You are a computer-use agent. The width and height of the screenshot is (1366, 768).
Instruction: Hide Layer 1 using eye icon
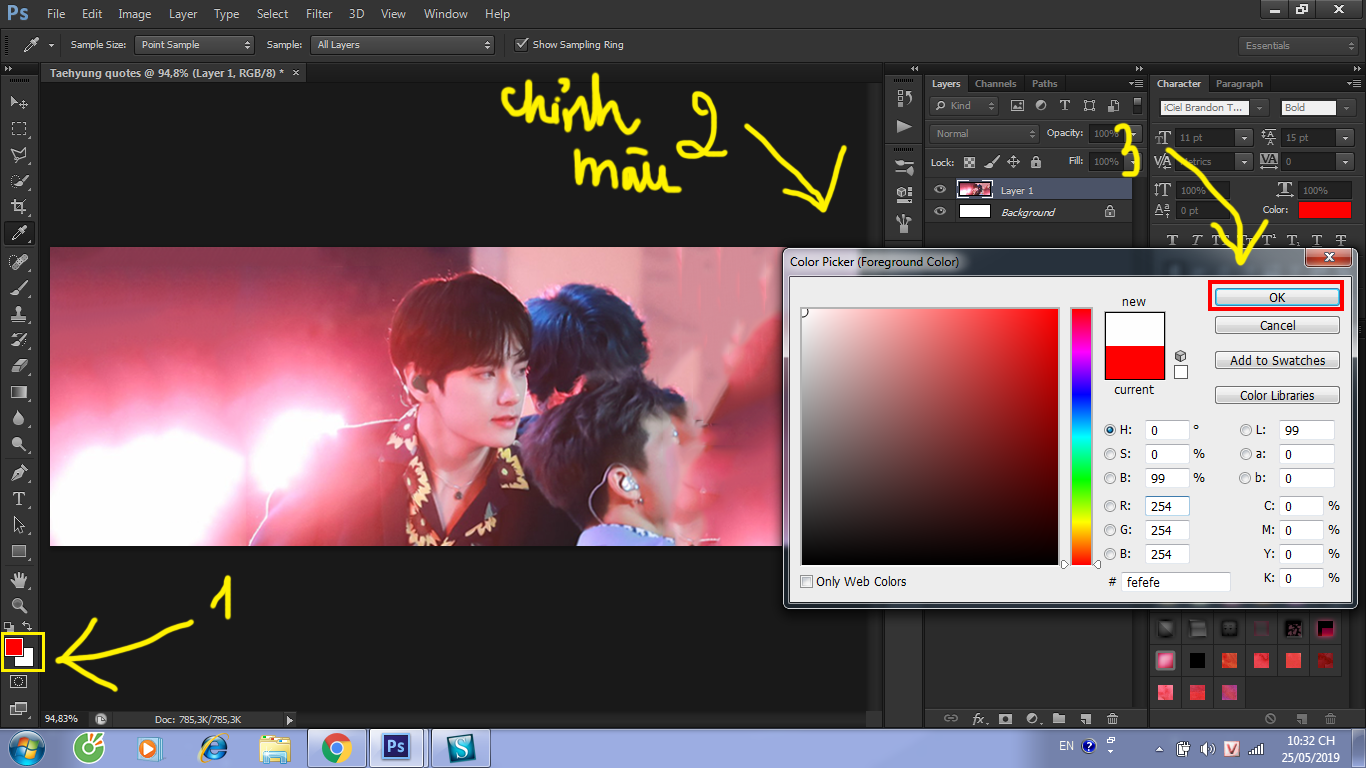point(939,189)
